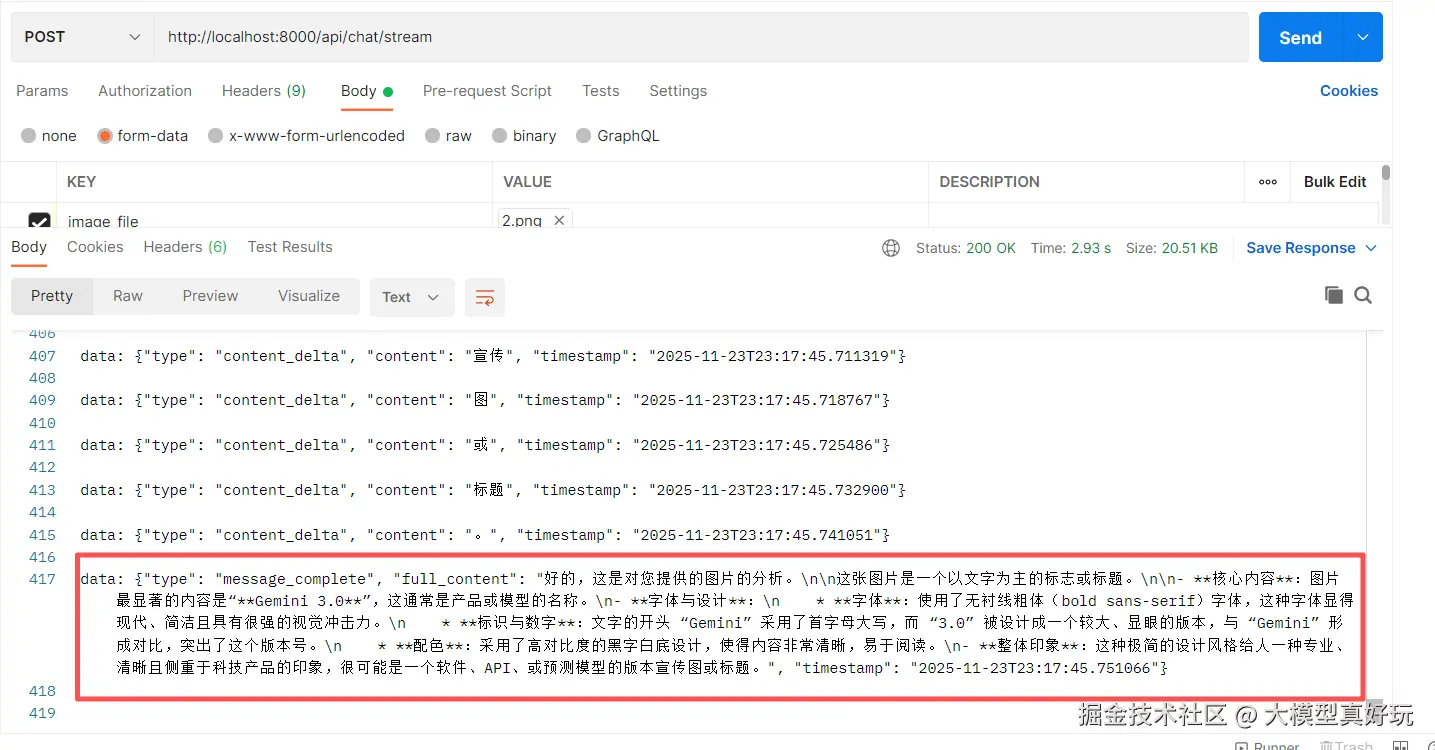Viewport: 1435px width, 750px height.
Task: Open the response Cookies tab
Action: point(95,246)
